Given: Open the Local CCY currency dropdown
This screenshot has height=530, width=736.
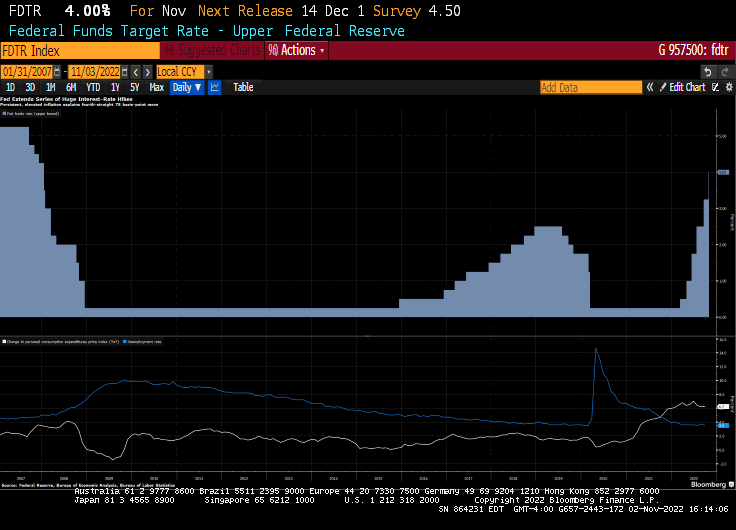Looking at the screenshot, I should coord(183,71).
